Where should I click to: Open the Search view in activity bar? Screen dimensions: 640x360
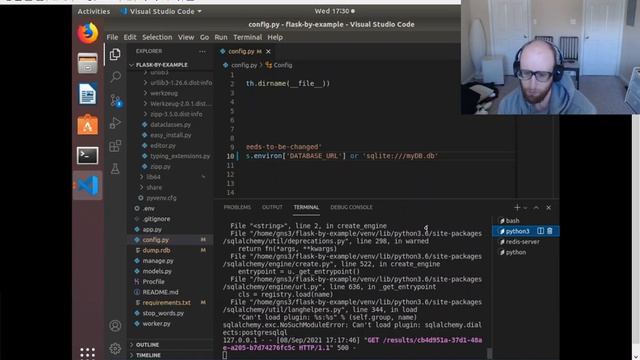coord(116,77)
